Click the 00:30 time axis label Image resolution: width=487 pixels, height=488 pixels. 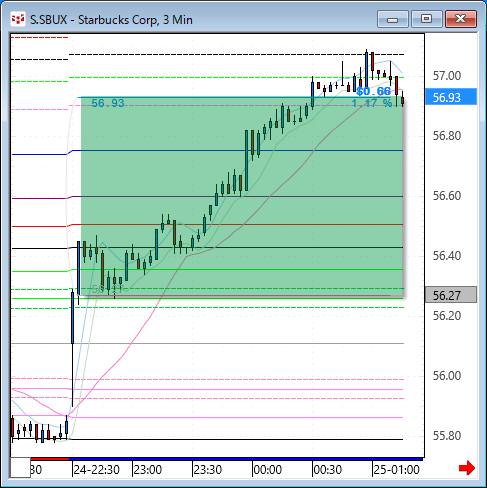coord(328,470)
